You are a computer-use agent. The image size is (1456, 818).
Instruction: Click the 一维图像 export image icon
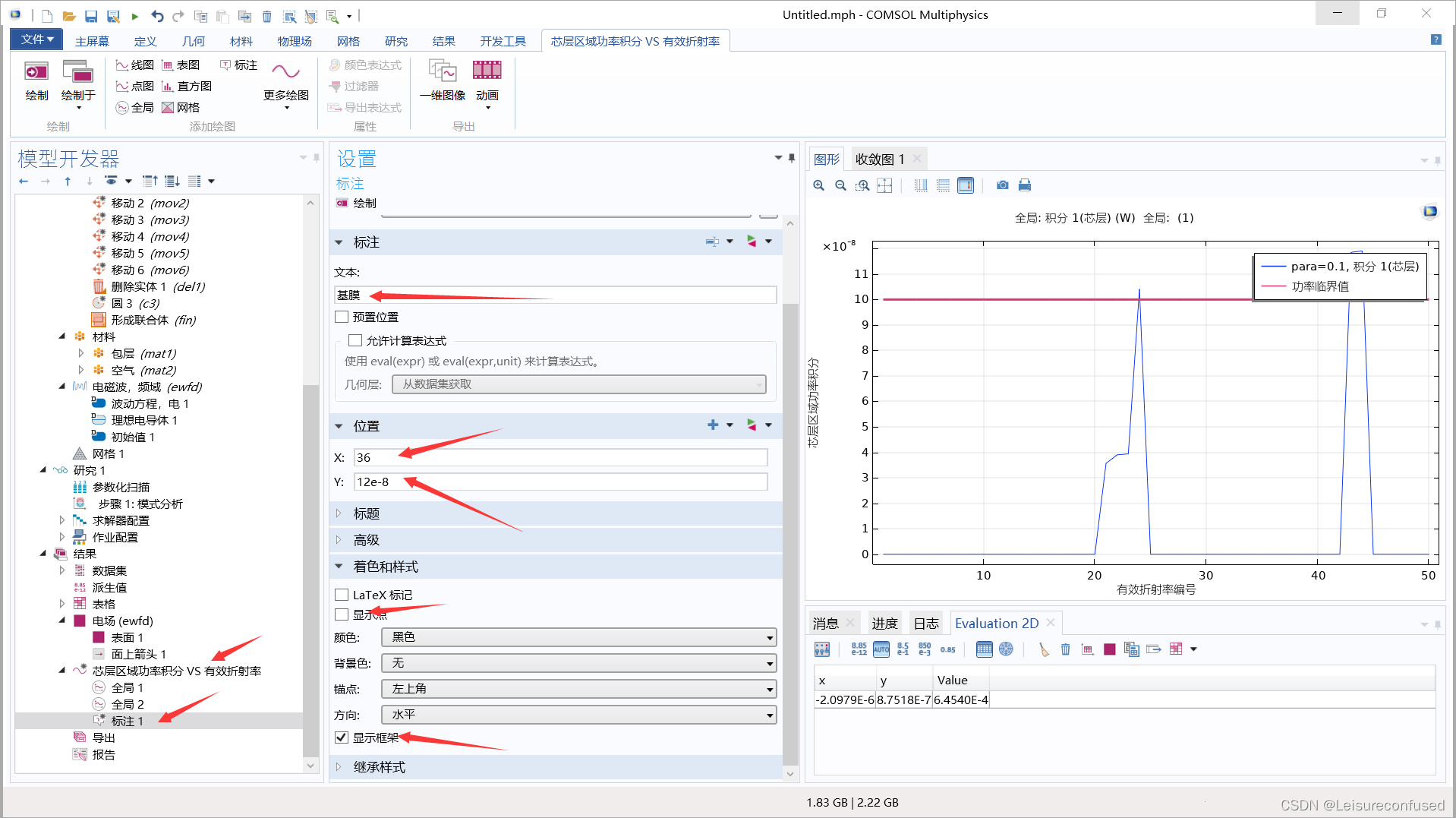tap(443, 80)
